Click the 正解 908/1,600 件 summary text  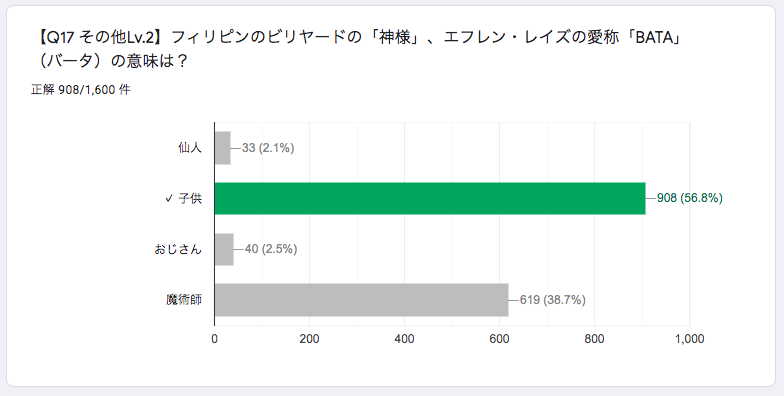pos(80,90)
